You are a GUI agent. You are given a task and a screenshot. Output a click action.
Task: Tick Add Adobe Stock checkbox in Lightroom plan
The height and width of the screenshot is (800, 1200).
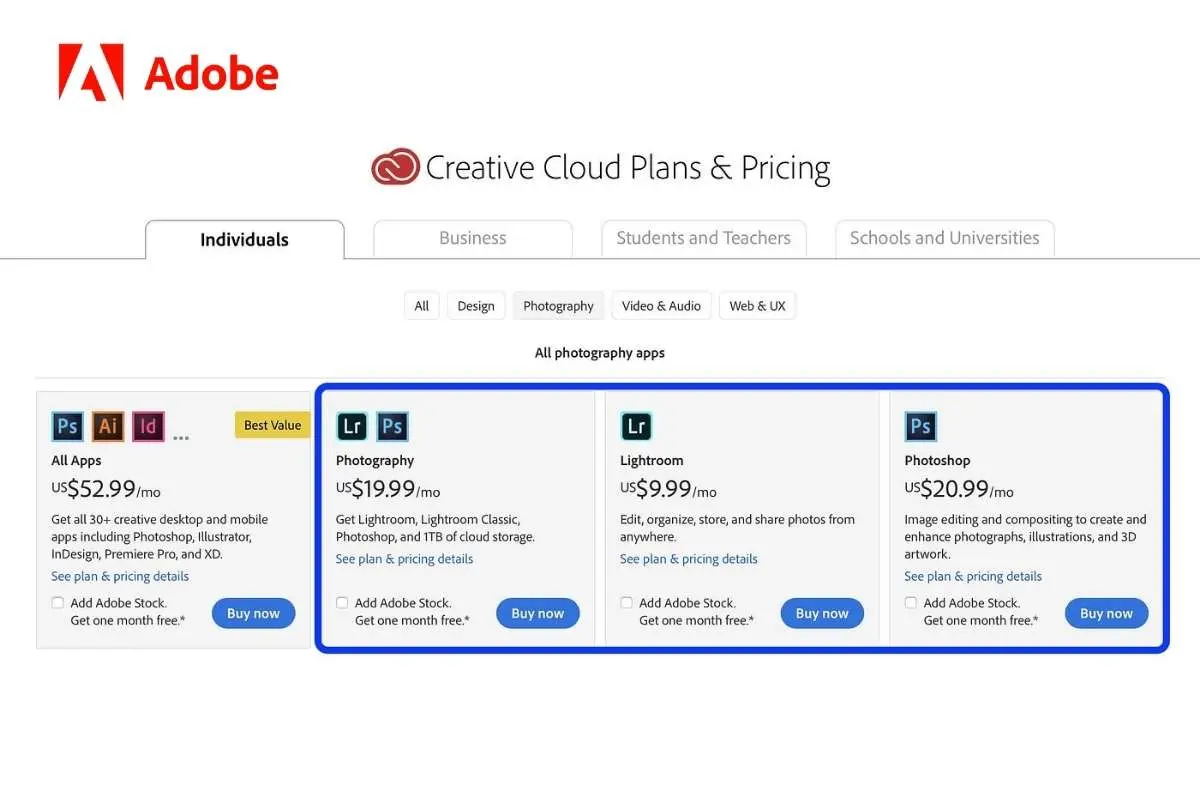point(626,603)
